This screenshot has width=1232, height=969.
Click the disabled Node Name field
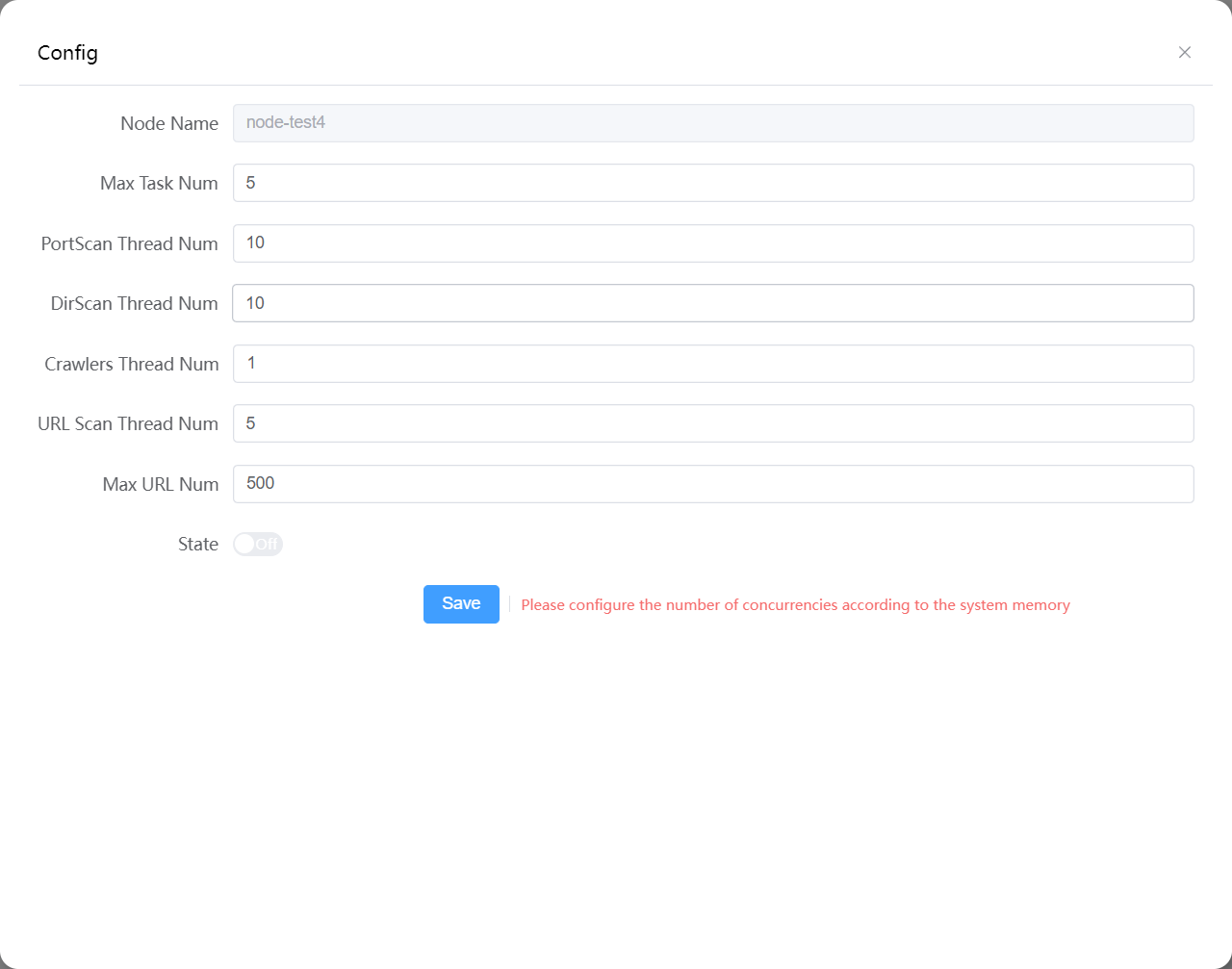712,123
